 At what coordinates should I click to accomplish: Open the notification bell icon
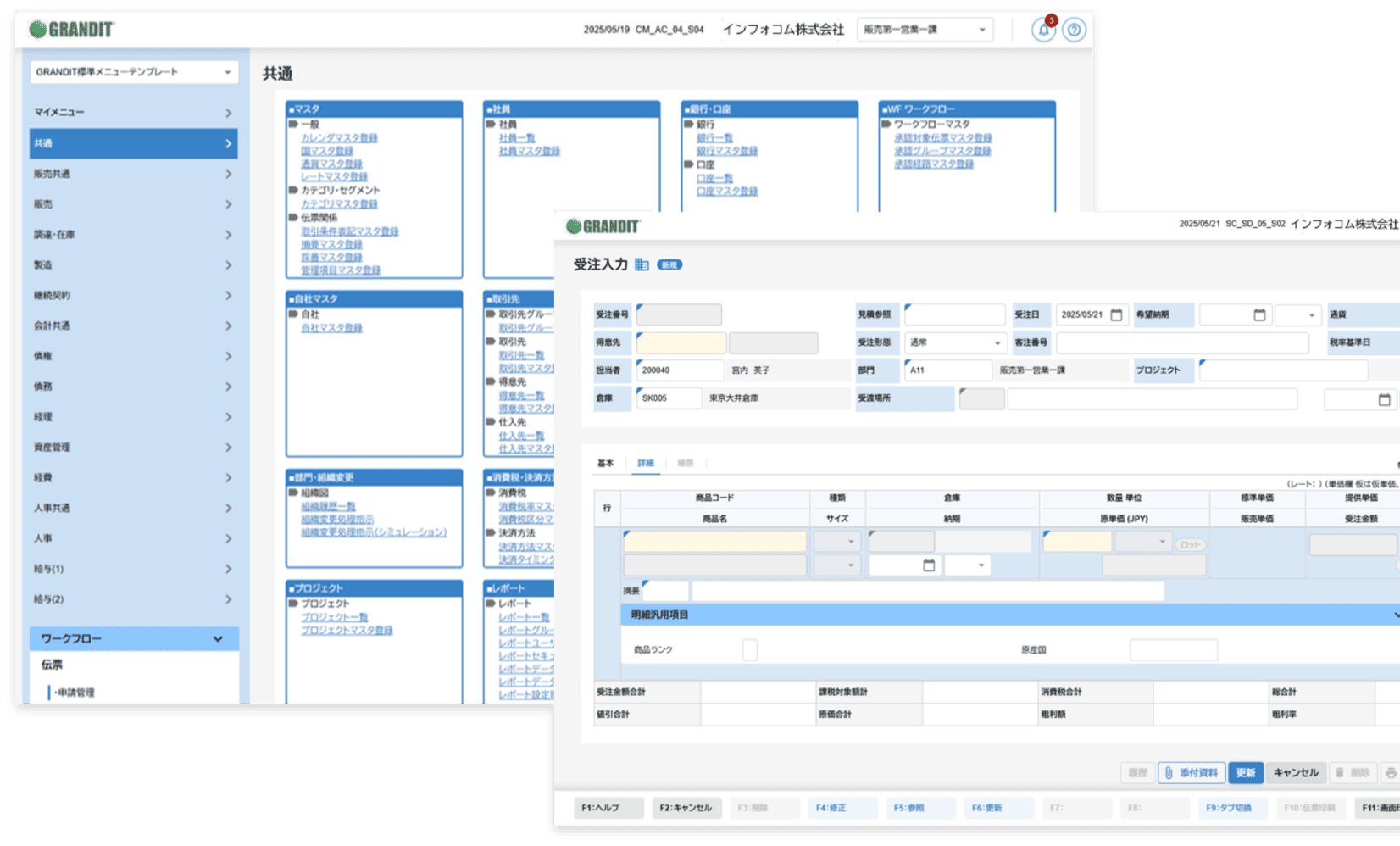click(x=1043, y=30)
